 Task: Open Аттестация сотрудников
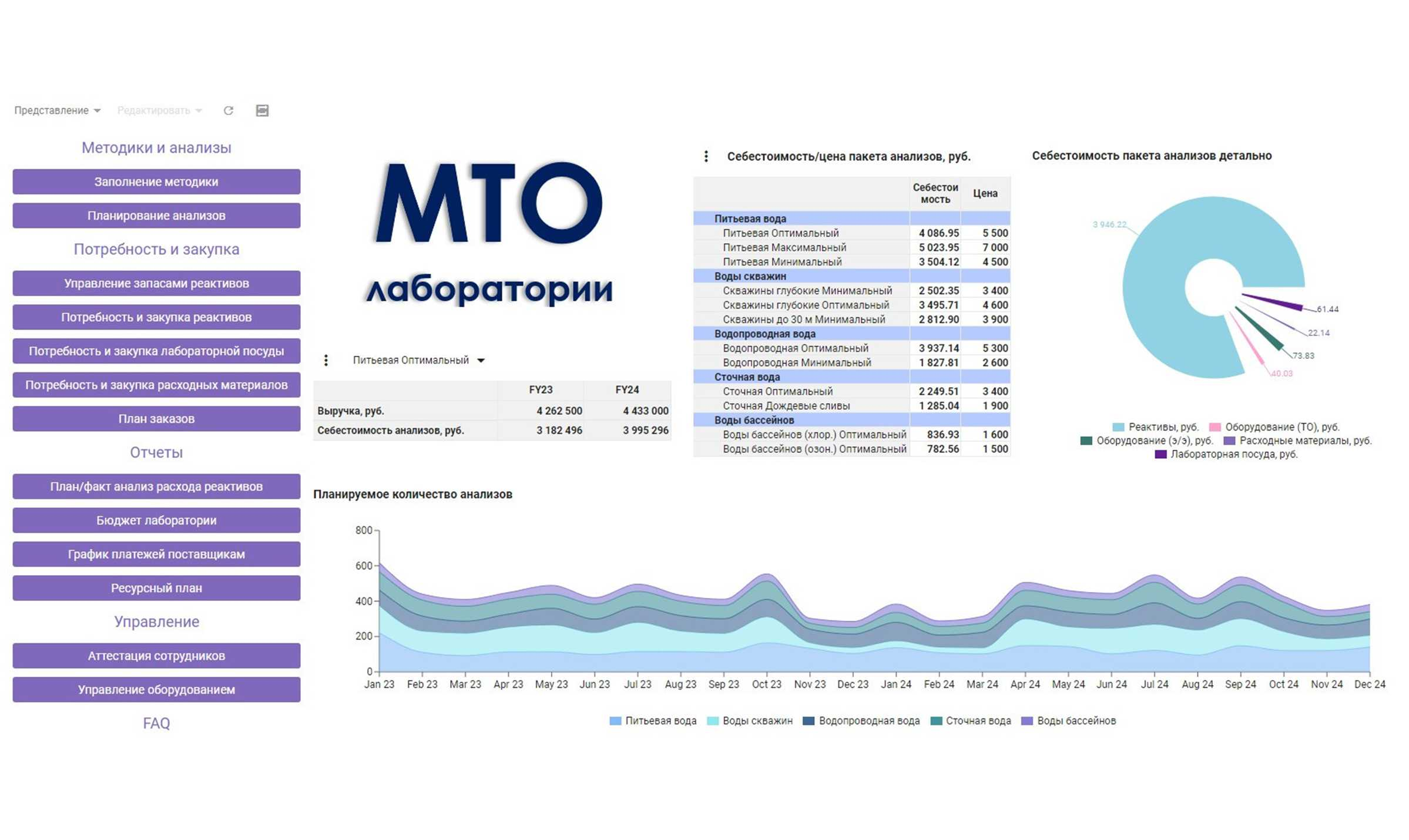click(x=156, y=656)
